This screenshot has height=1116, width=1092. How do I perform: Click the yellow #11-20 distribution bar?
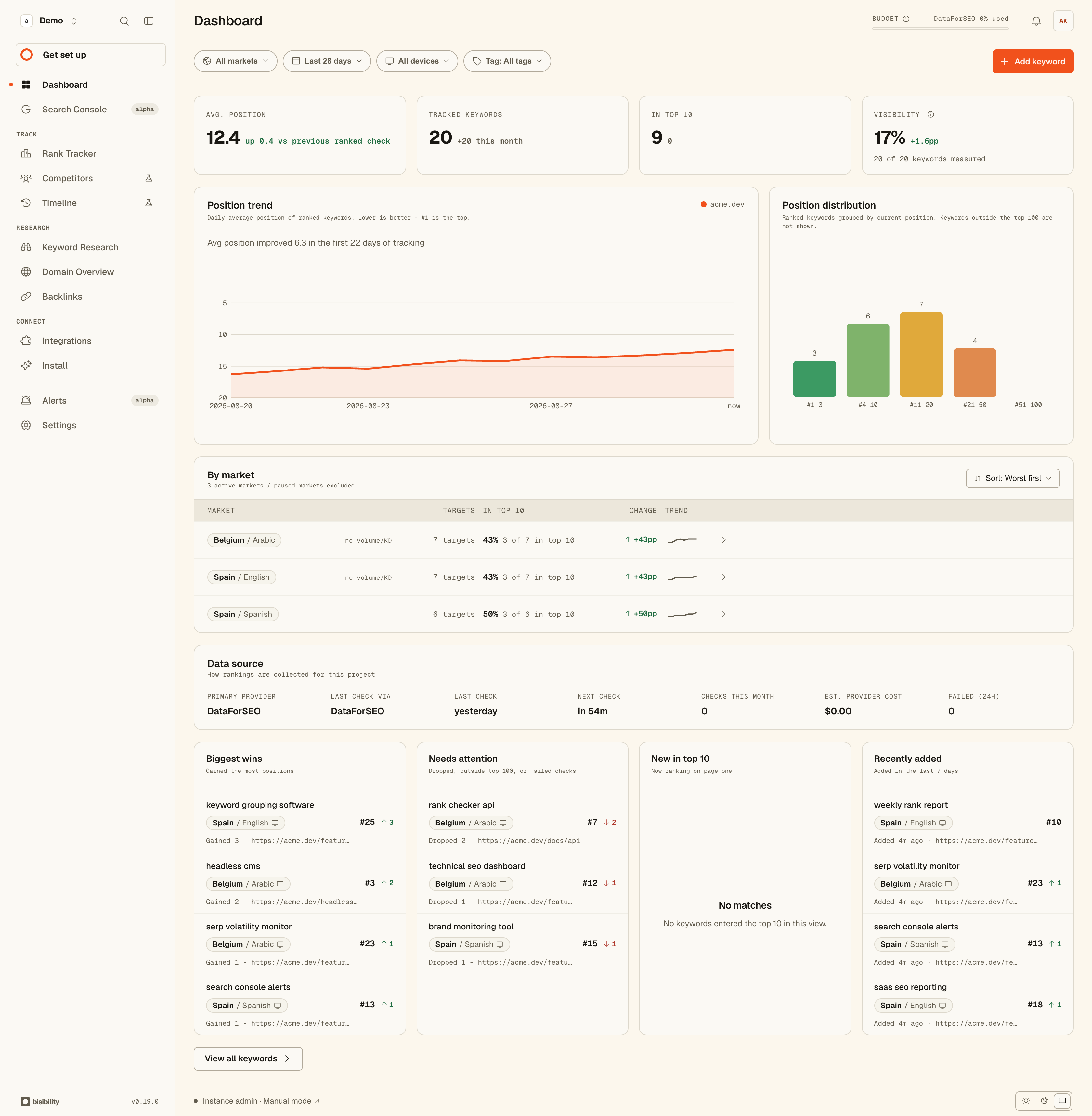tap(921, 355)
